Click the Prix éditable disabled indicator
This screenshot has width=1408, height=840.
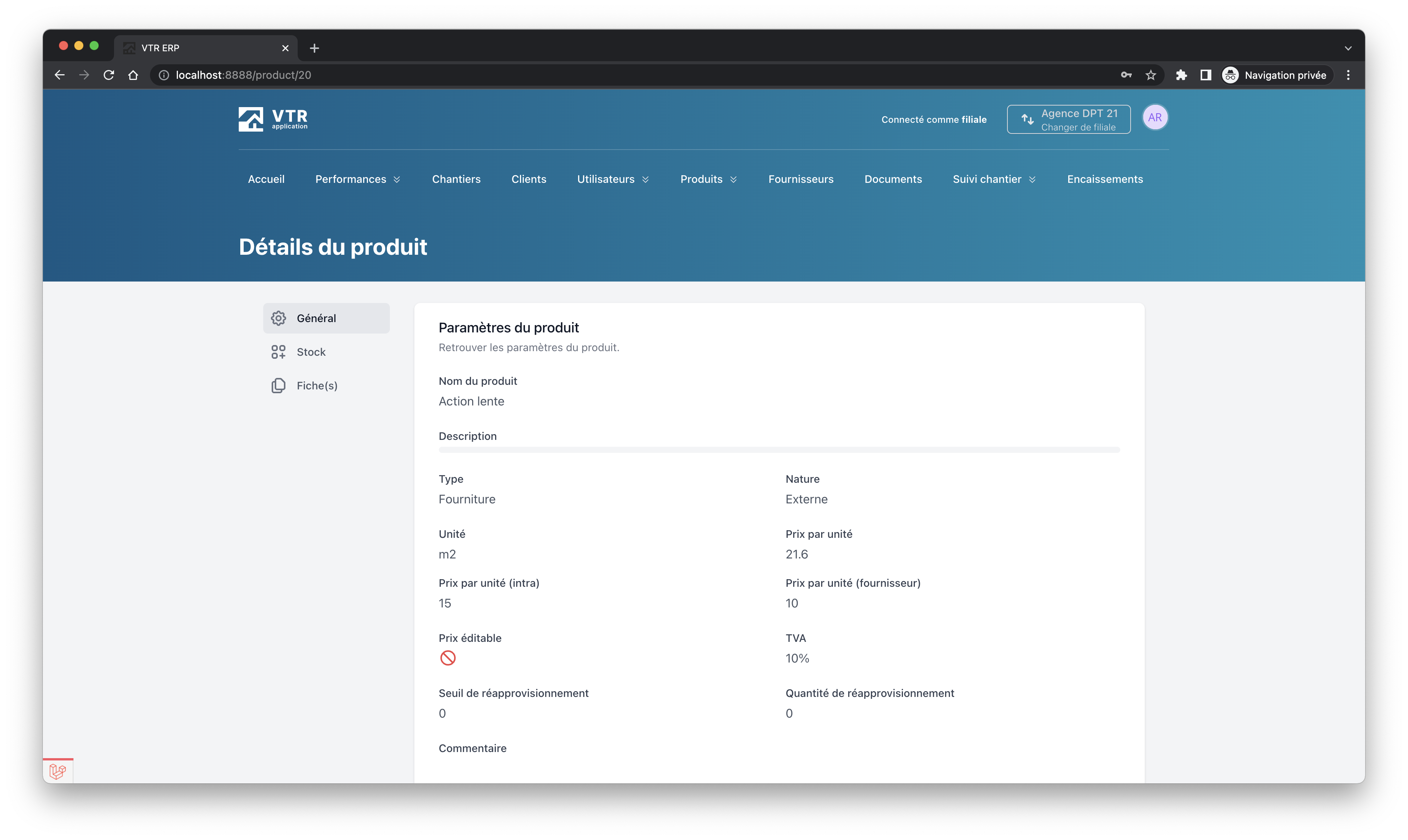pos(447,658)
